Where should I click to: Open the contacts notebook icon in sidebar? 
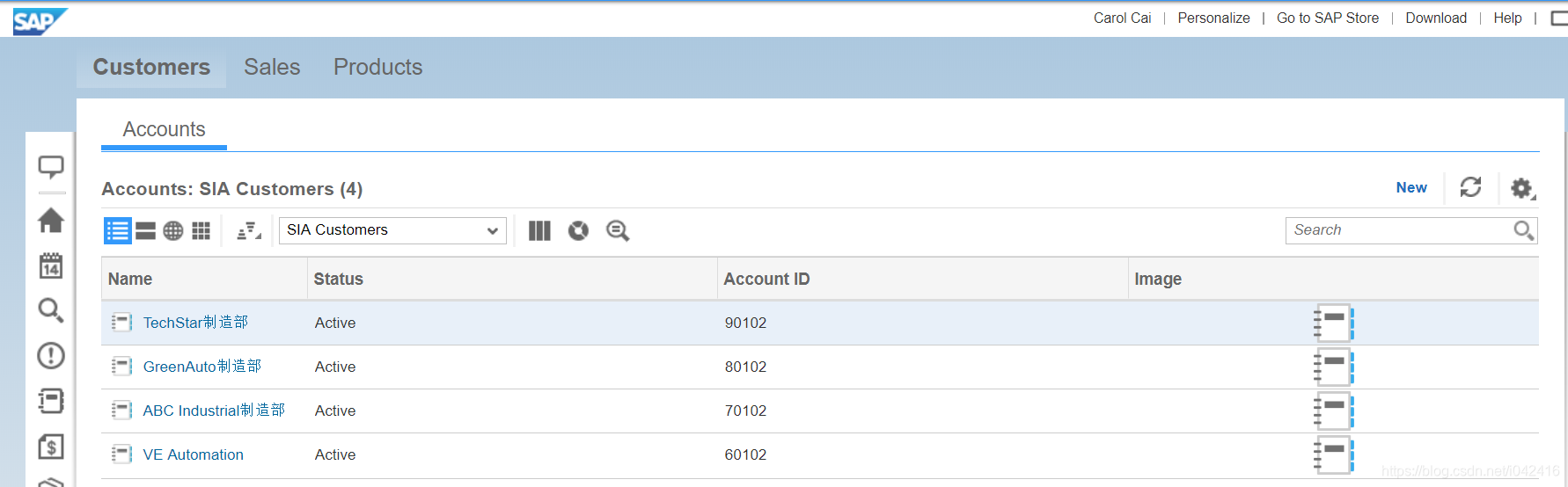51,401
